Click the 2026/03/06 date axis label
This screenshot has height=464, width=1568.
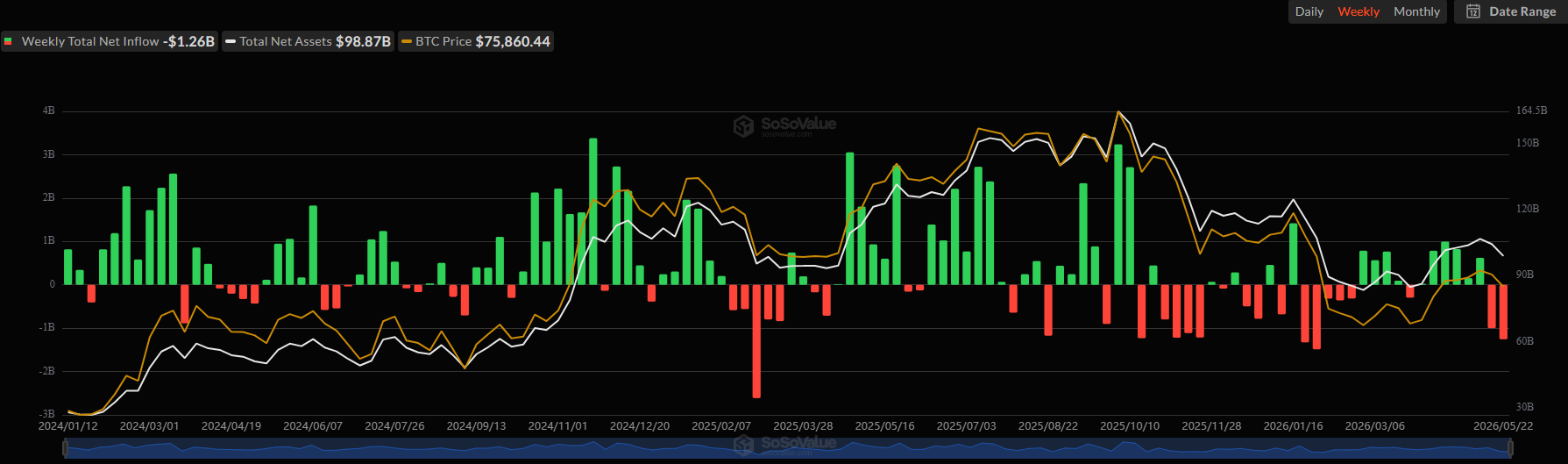[x=1374, y=425]
